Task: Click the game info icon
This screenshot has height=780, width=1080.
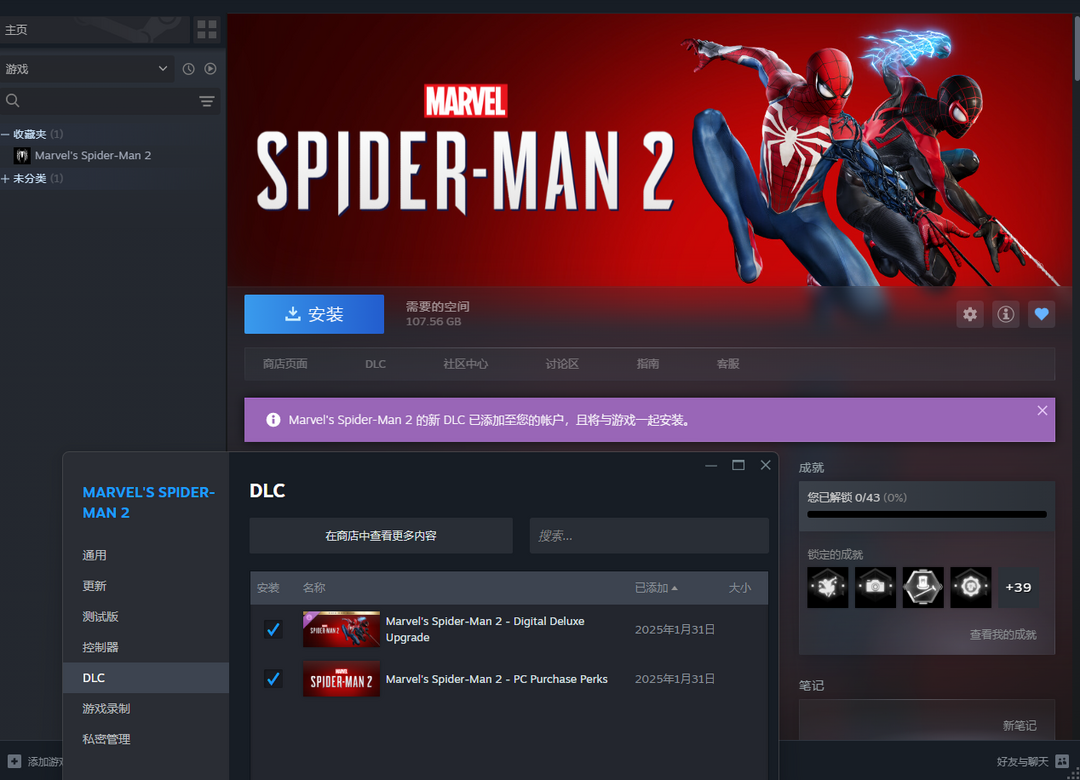Action: click(1005, 314)
